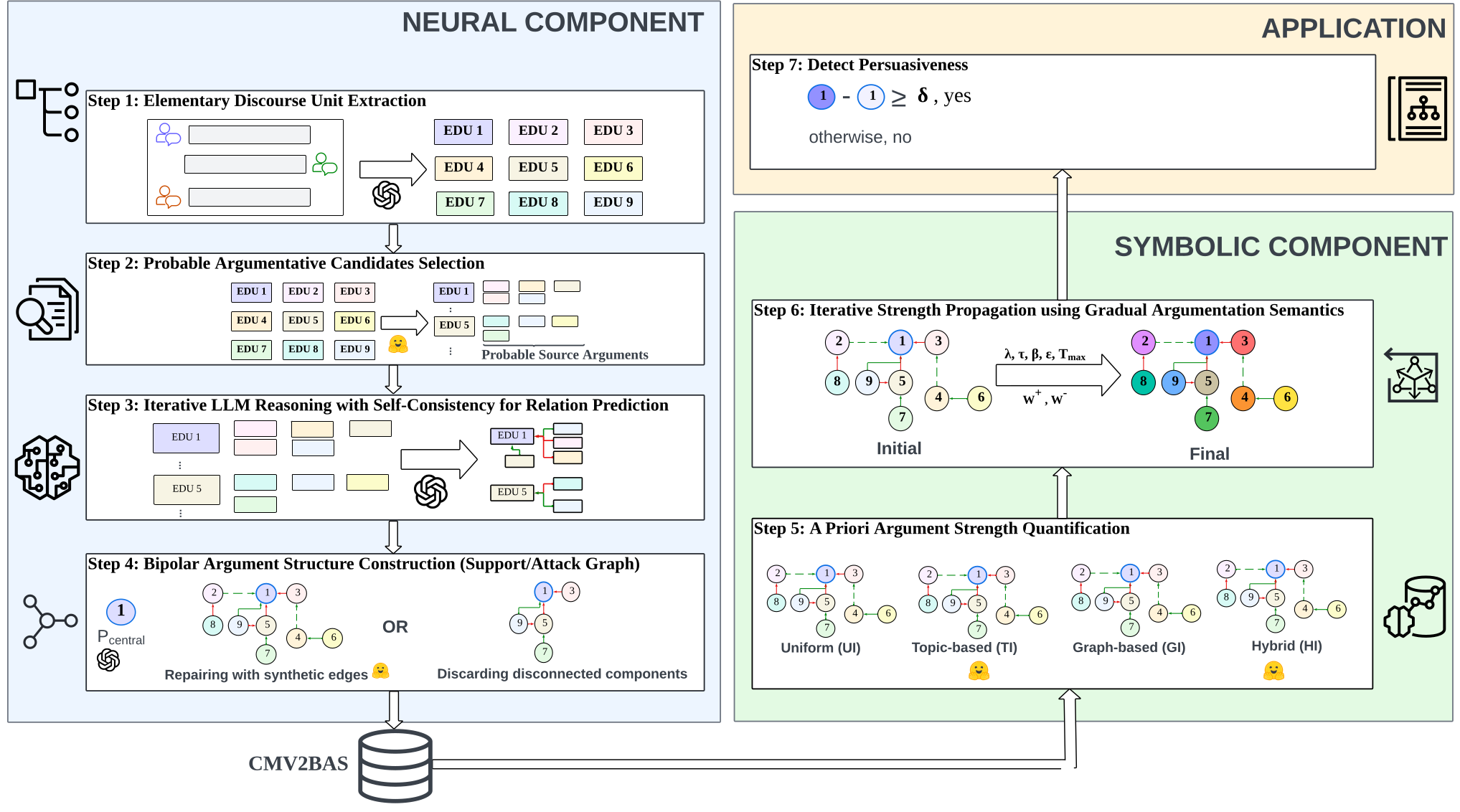Image resolution: width=1460 pixels, height=812 pixels.
Task: Click the Discarding disconnected components caption
Action: (x=562, y=674)
